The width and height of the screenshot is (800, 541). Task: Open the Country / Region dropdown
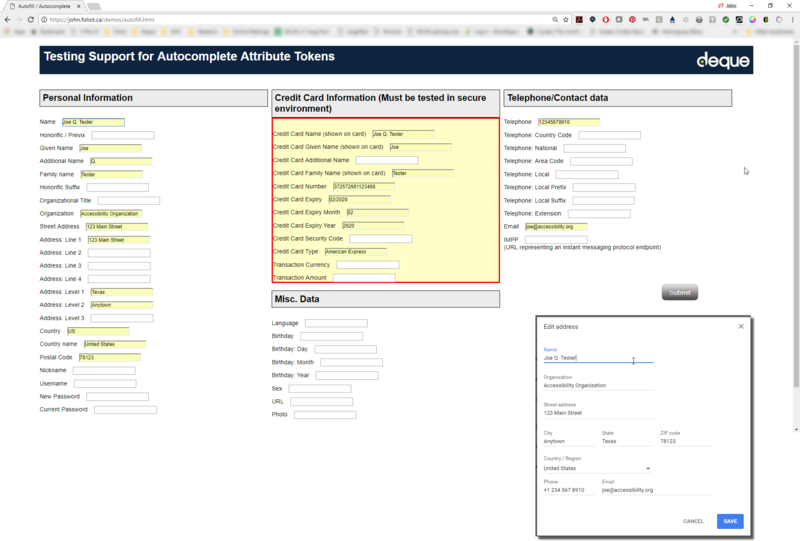click(x=598, y=468)
